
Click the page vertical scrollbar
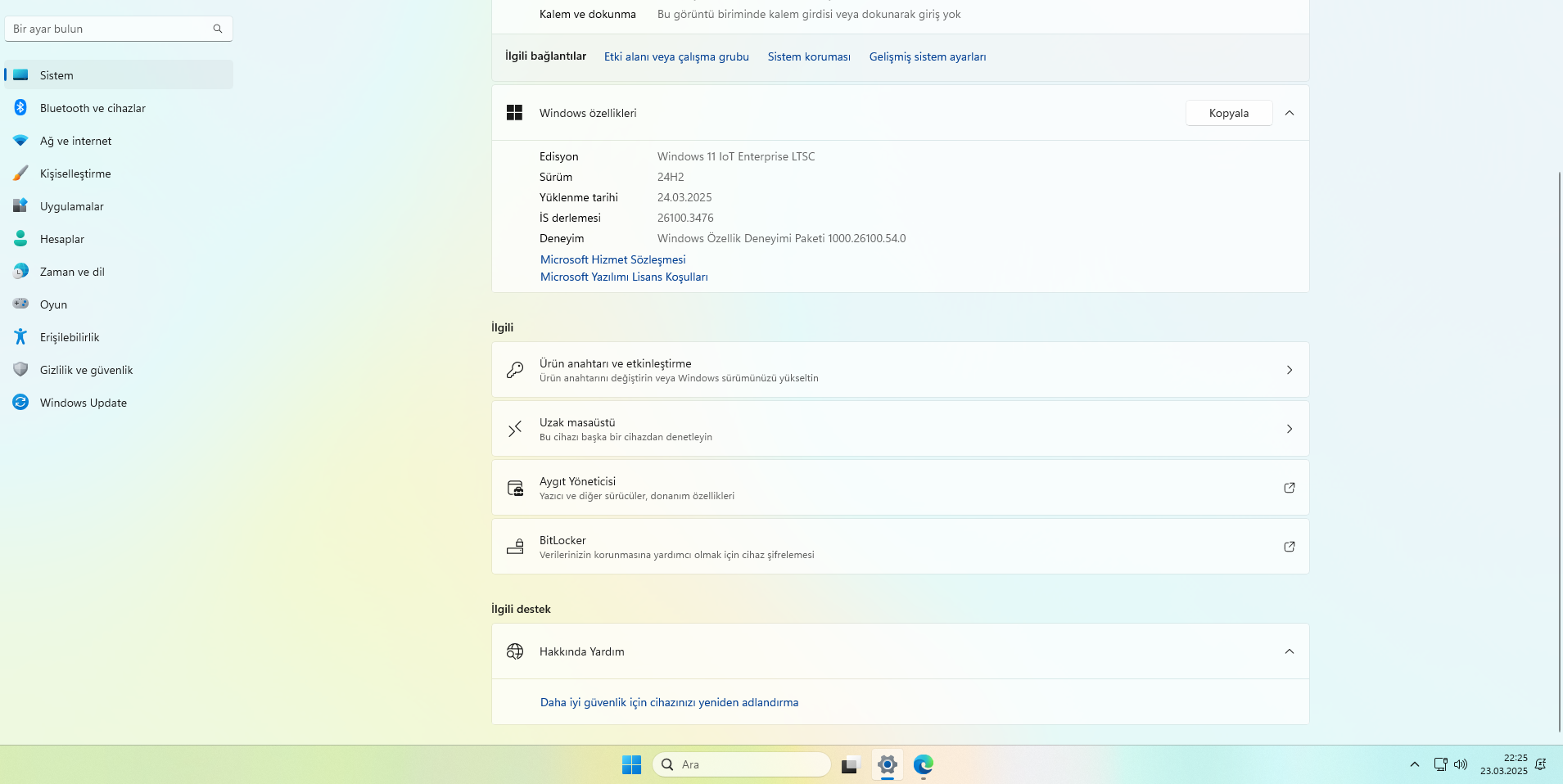coord(1559,450)
